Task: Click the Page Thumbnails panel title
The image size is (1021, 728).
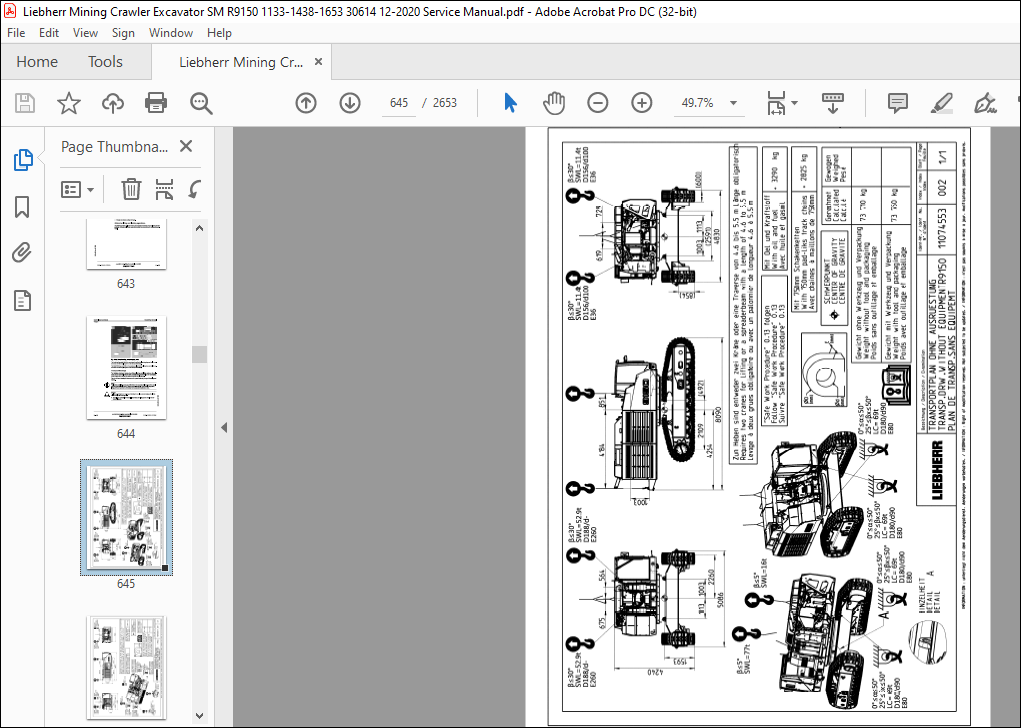Action: (115, 147)
